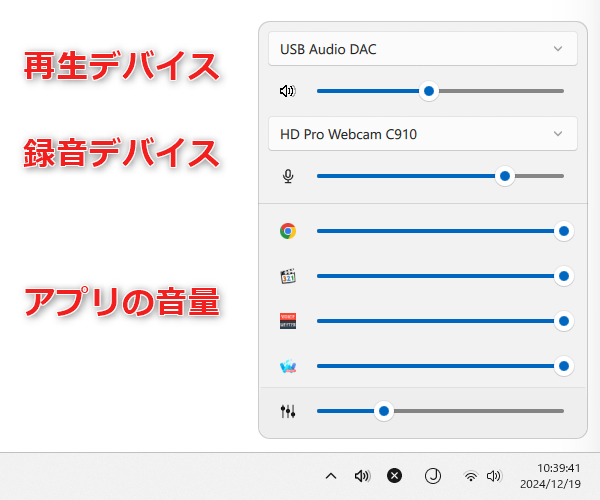Image resolution: width=600 pixels, height=500 pixels.
Task: Set the playback volume slider position
Action: pyautogui.click(x=440, y=91)
